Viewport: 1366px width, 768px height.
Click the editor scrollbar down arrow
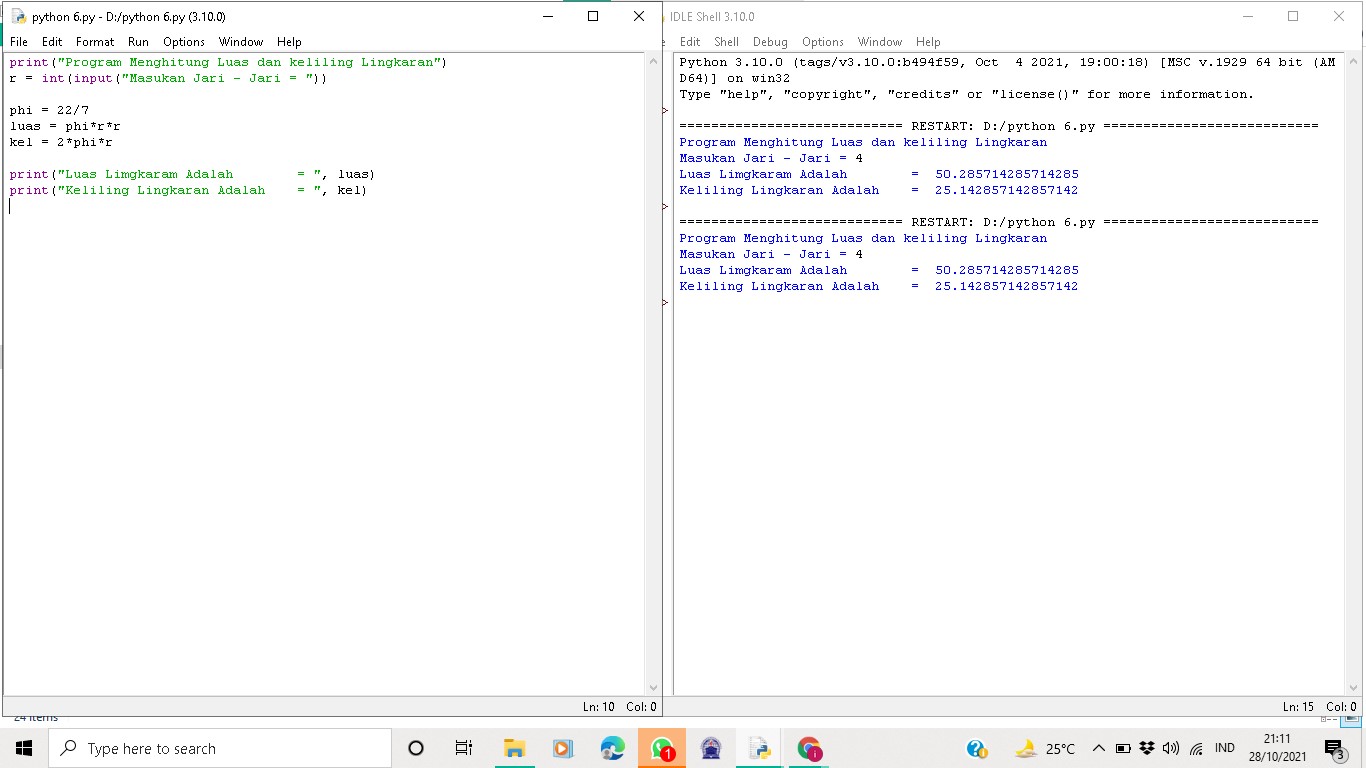point(654,688)
